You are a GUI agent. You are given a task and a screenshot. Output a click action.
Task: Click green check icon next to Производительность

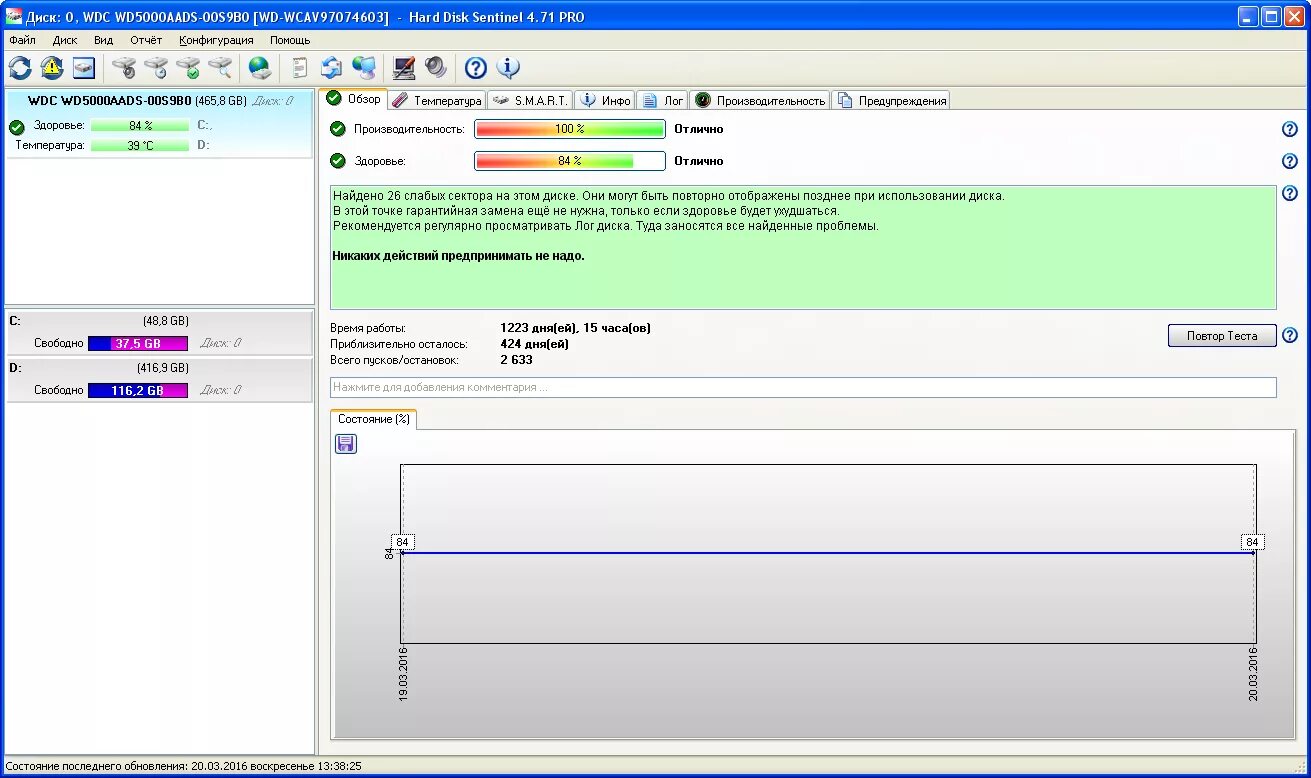point(338,129)
